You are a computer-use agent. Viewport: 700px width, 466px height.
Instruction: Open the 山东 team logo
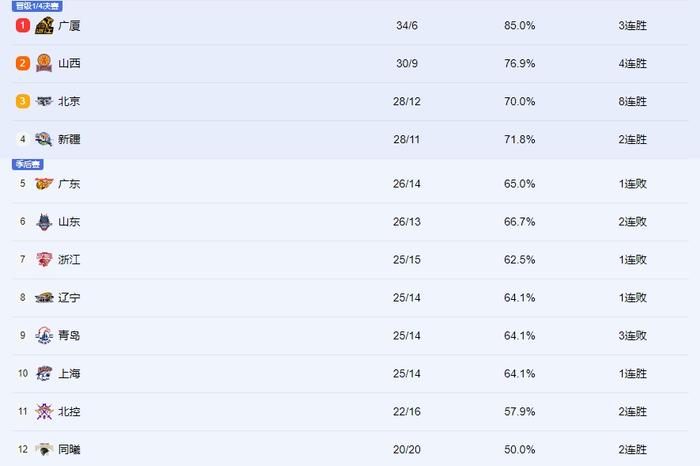(44, 222)
